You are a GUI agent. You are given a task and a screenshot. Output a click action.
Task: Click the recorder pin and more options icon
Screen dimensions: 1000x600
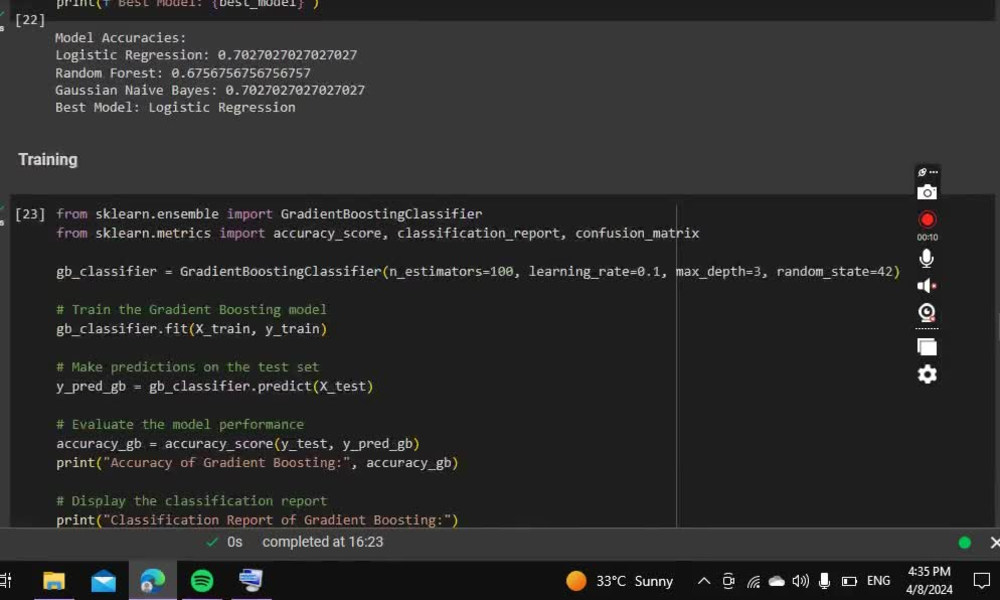(x=927, y=172)
